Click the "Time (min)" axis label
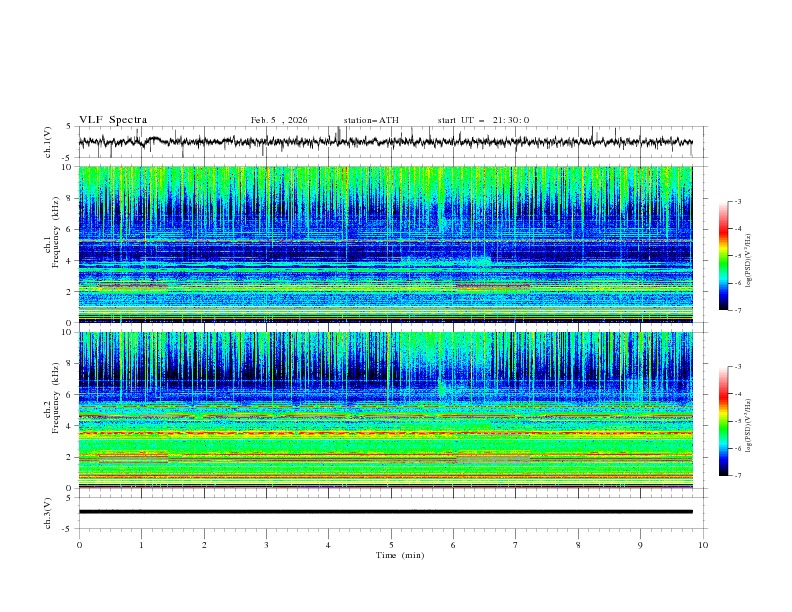The image size is (792, 612). (x=400, y=555)
